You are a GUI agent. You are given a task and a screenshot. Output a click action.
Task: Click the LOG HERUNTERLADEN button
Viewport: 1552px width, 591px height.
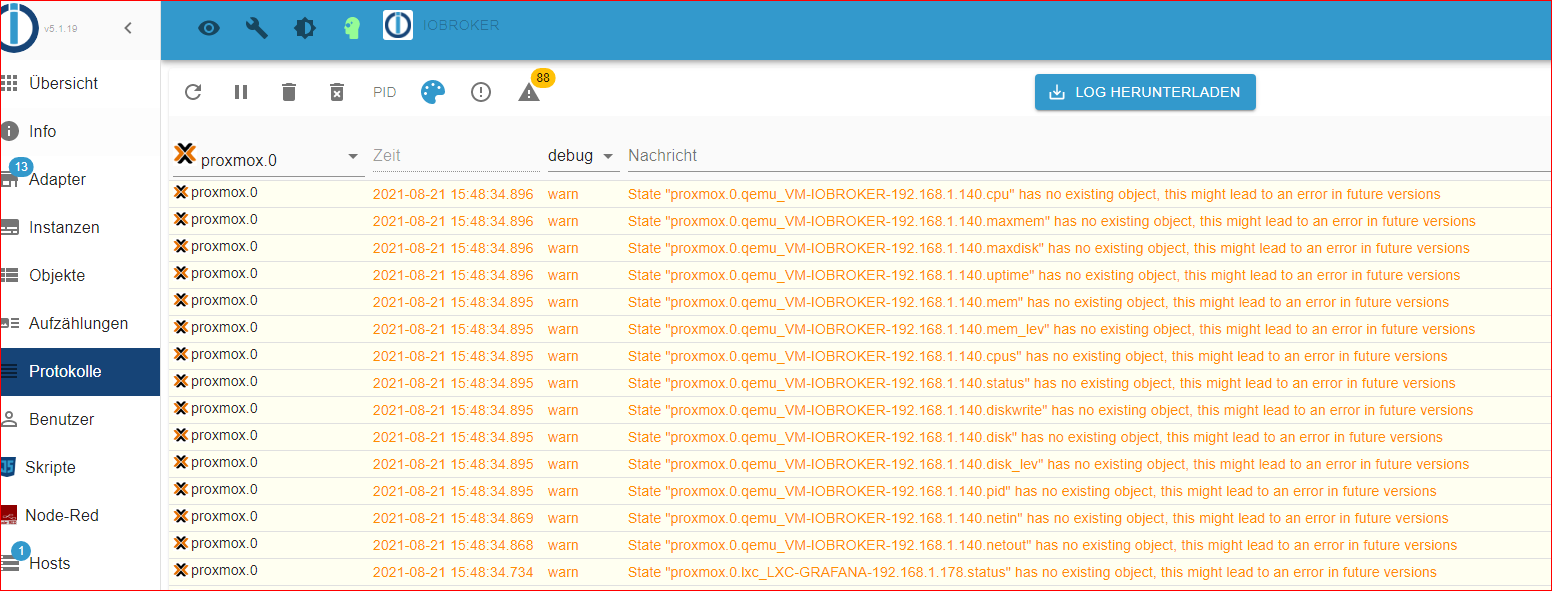[x=1145, y=92]
